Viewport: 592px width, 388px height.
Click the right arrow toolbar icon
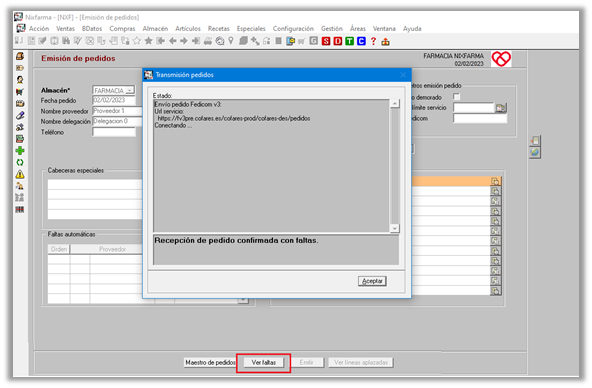click(184, 41)
